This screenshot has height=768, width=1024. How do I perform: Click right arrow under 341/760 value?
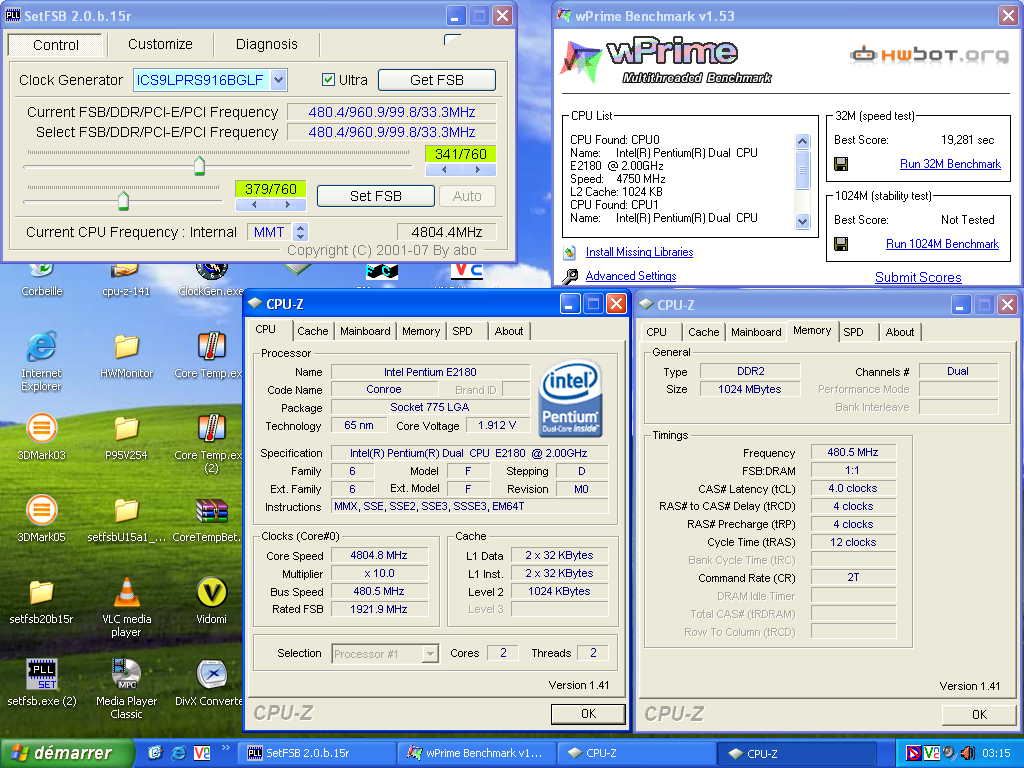point(477,170)
